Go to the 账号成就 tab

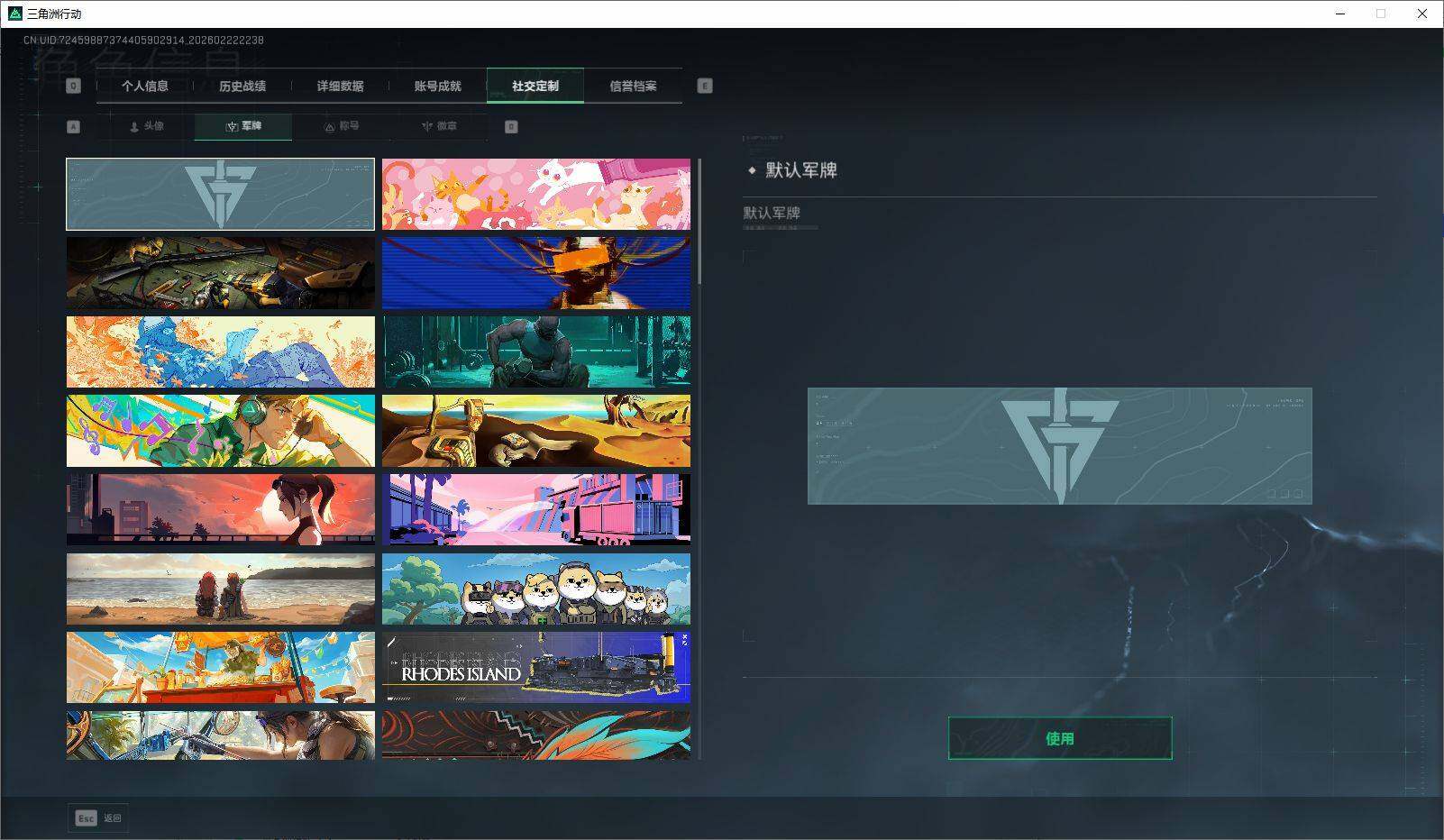tap(437, 86)
